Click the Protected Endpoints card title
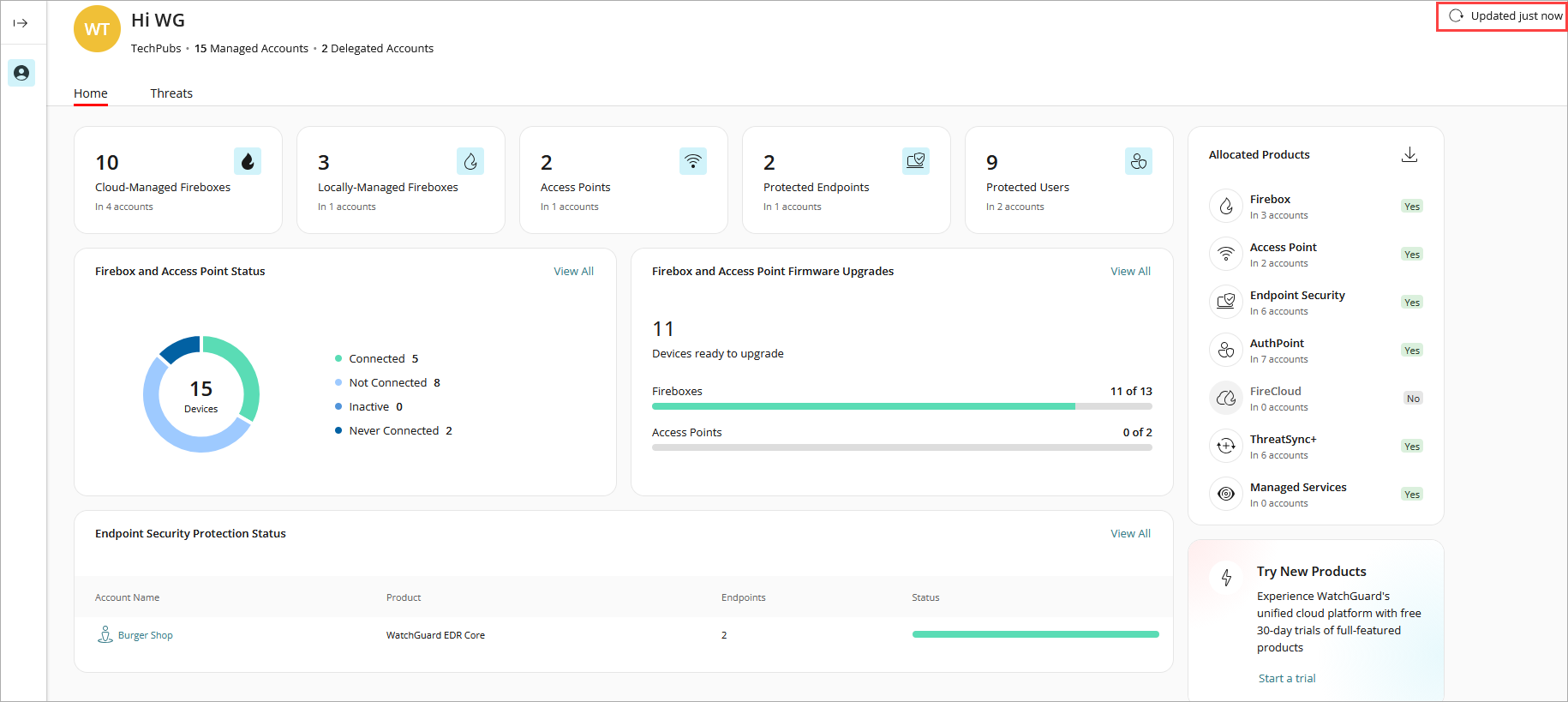This screenshot has height=702, width=1568. pos(816,187)
